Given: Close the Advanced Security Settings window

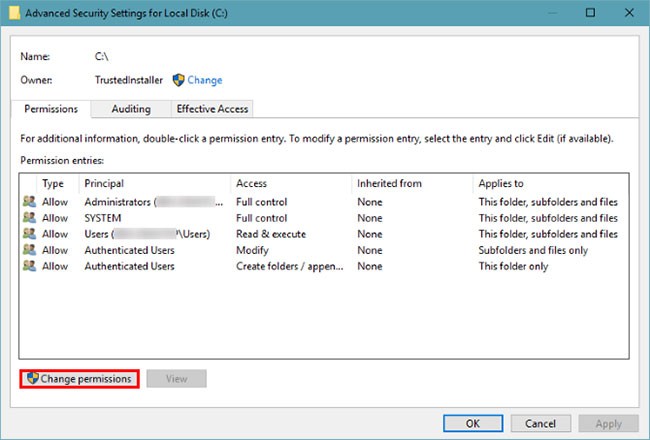Looking at the screenshot, I should click(627, 13).
